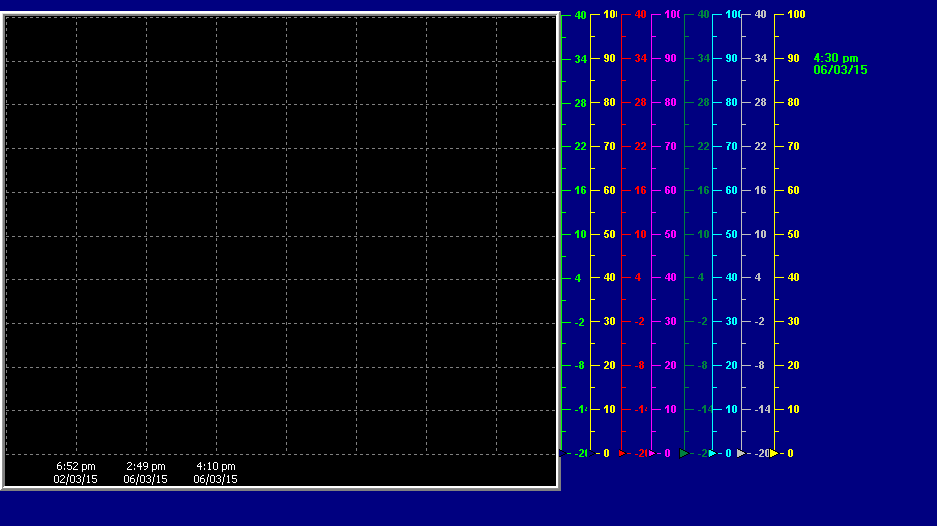The width and height of the screenshot is (937, 526).
Task: Click the bright green axis 40 label
Action: [580, 15]
